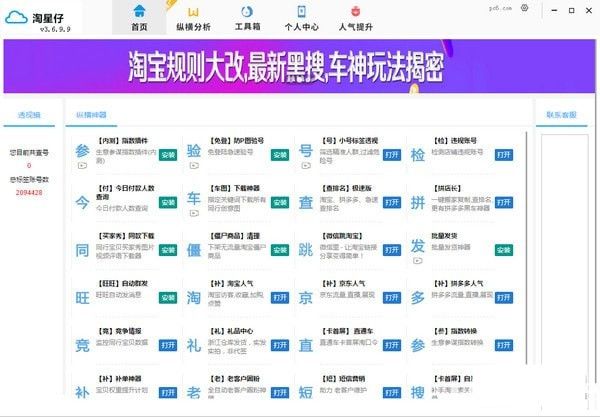Install 今日付款人数查询
Viewport: 600px width, 417px height.
coord(168,202)
